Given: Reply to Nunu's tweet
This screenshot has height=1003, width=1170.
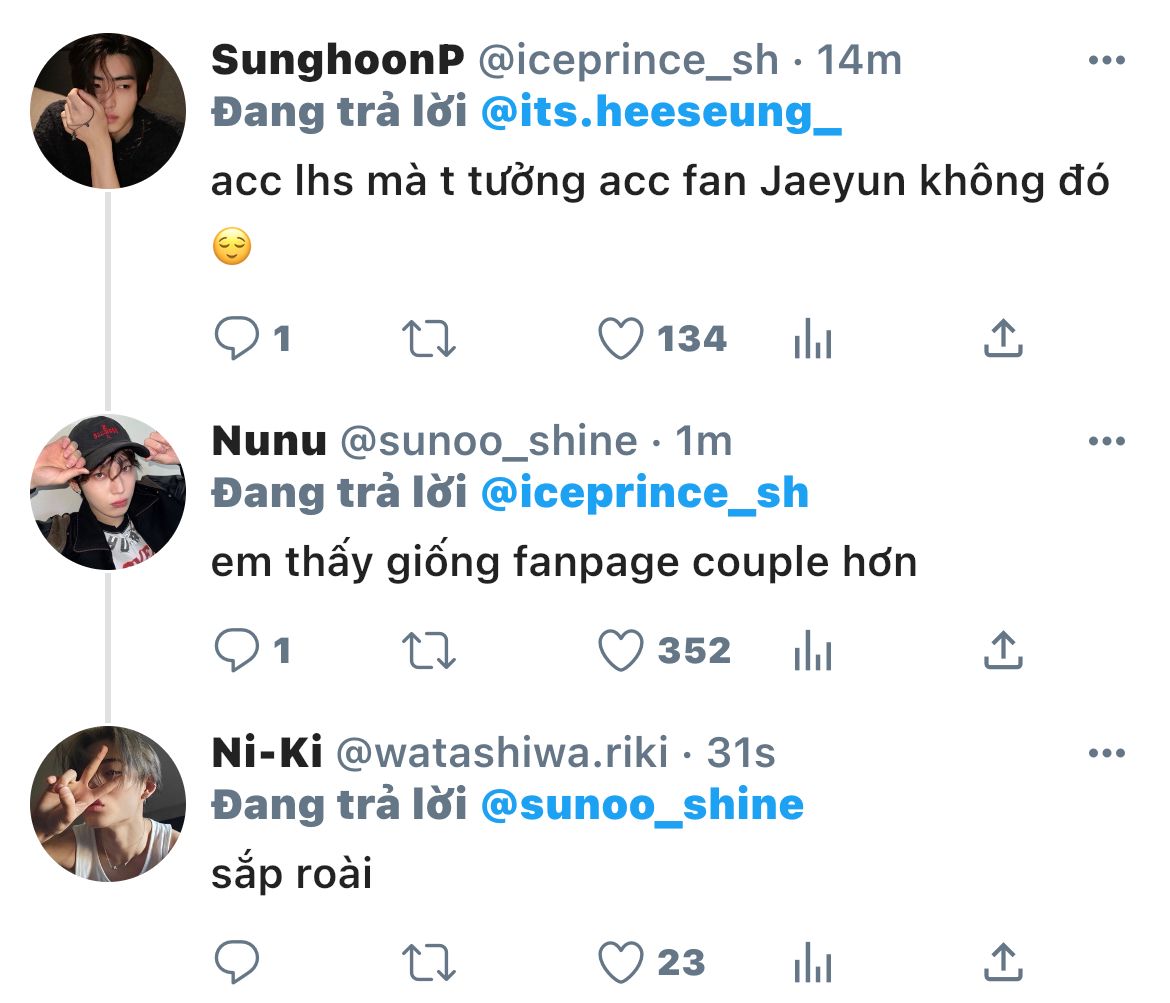Looking at the screenshot, I should pos(237,651).
